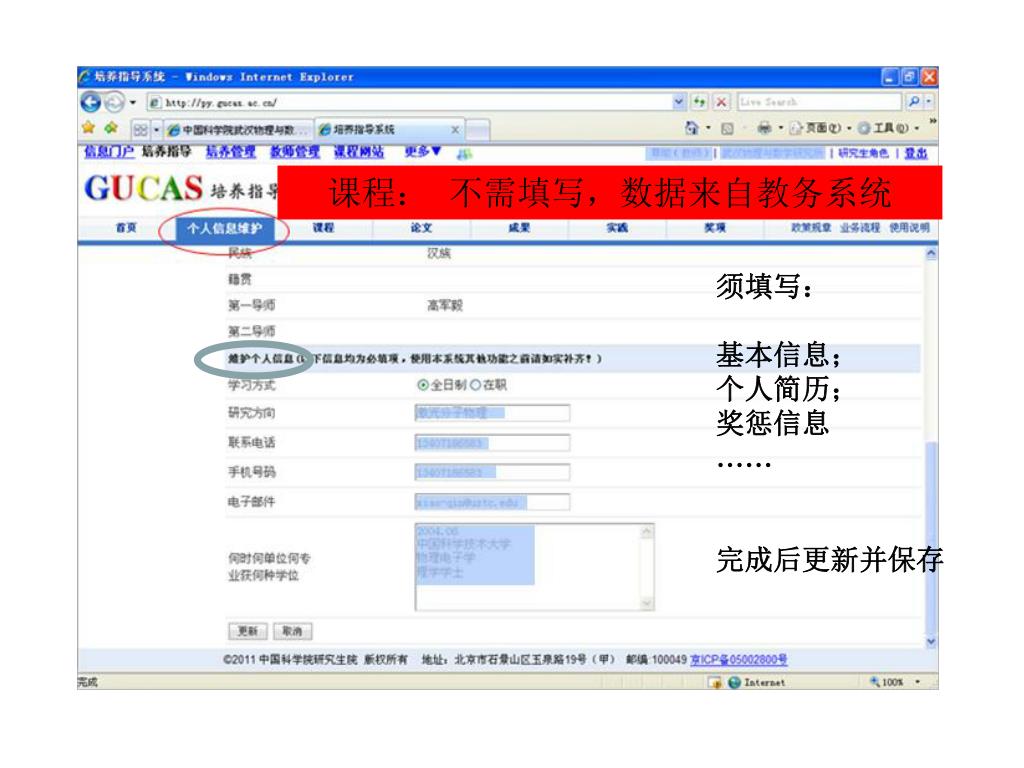Viewport: 1024px width, 768px height.
Task: Click the 使用说明 link
Action: (909, 227)
